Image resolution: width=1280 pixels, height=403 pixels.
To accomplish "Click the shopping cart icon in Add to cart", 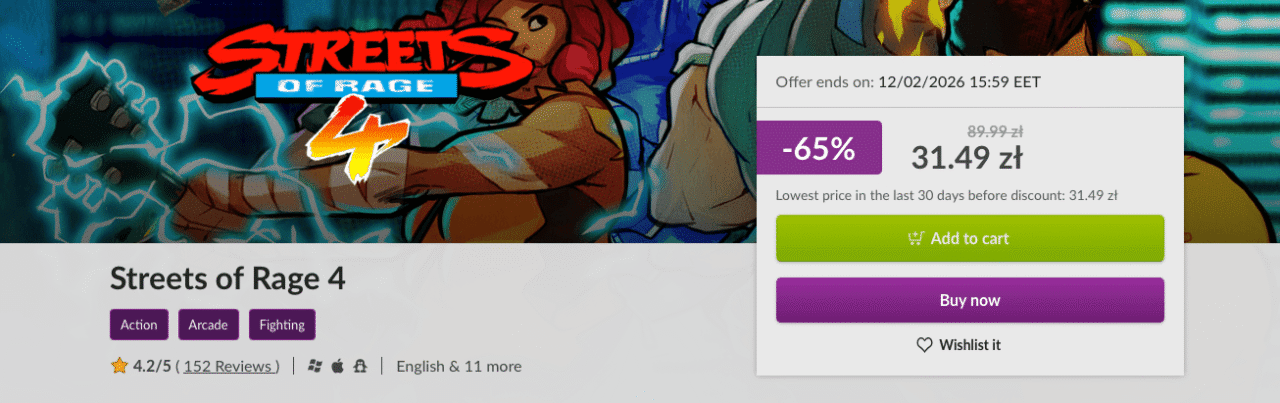I will [x=915, y=238].
